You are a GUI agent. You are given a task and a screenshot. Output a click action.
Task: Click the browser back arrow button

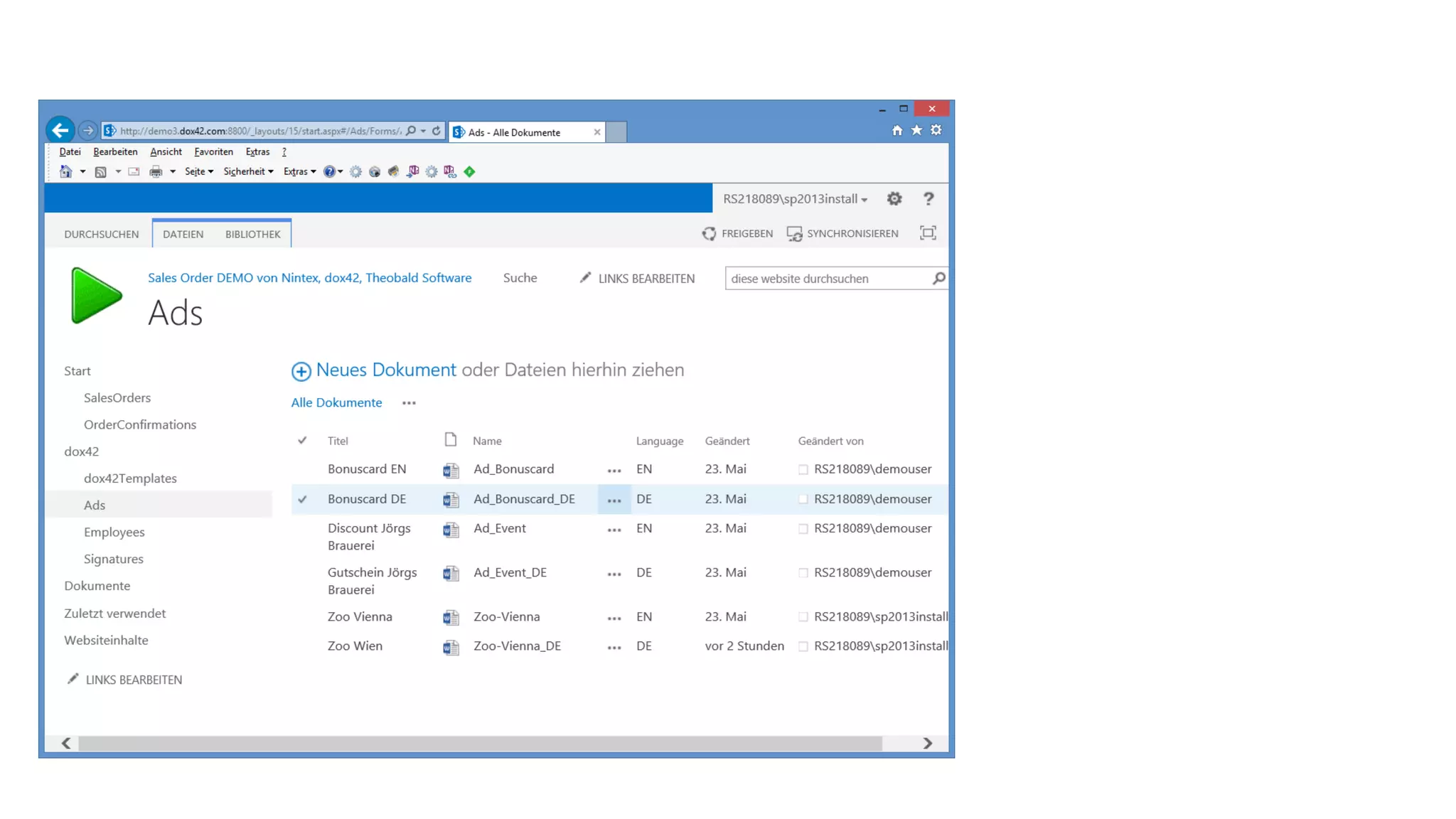pos(60,130)
